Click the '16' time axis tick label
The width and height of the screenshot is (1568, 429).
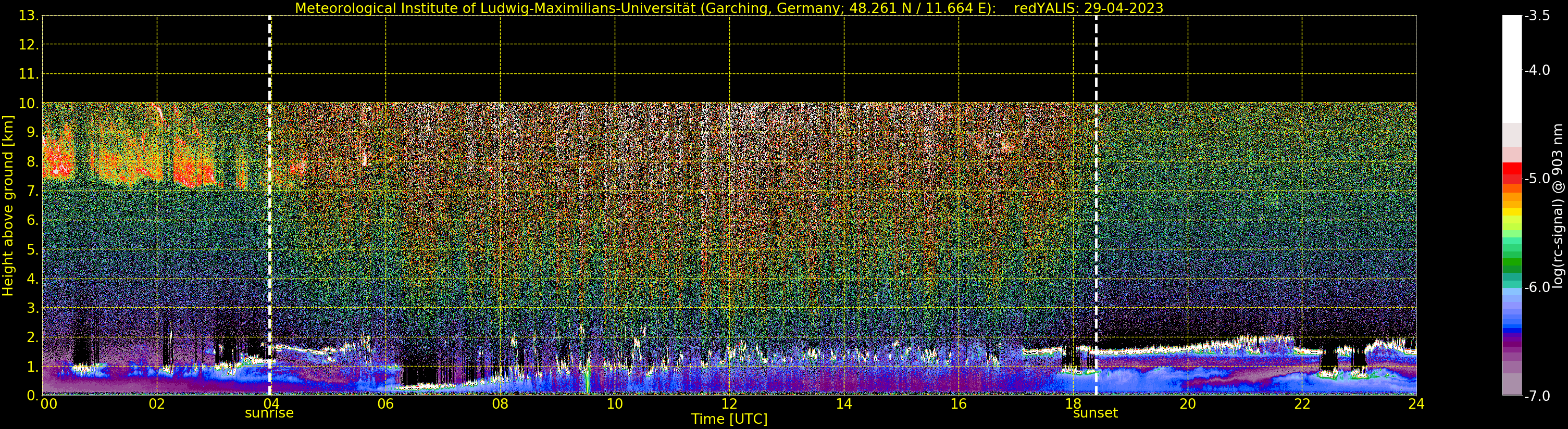(x=959, y=404)
